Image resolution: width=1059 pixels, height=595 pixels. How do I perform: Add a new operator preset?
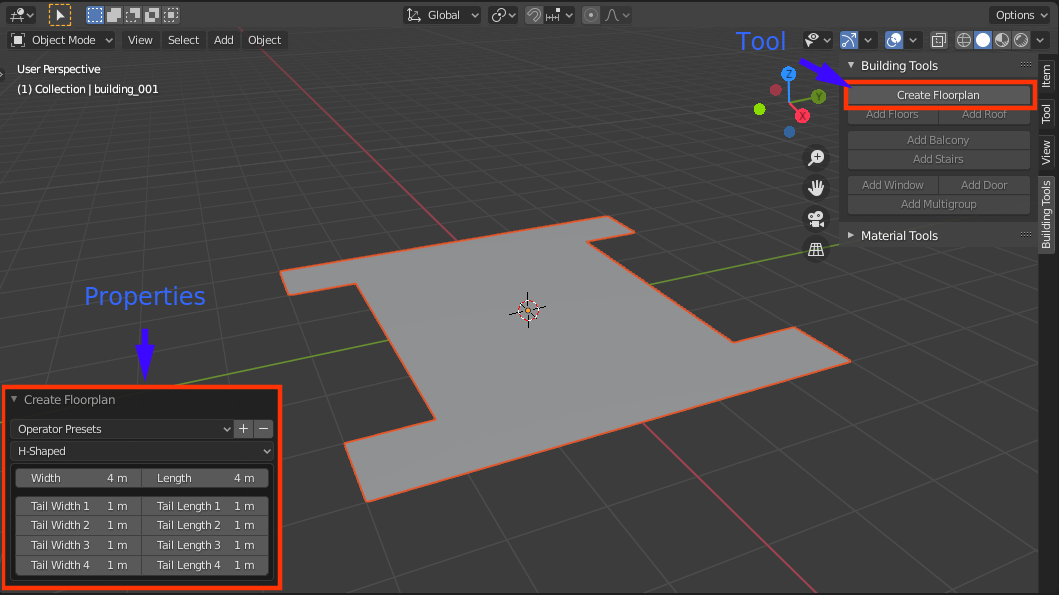point(244,429)
